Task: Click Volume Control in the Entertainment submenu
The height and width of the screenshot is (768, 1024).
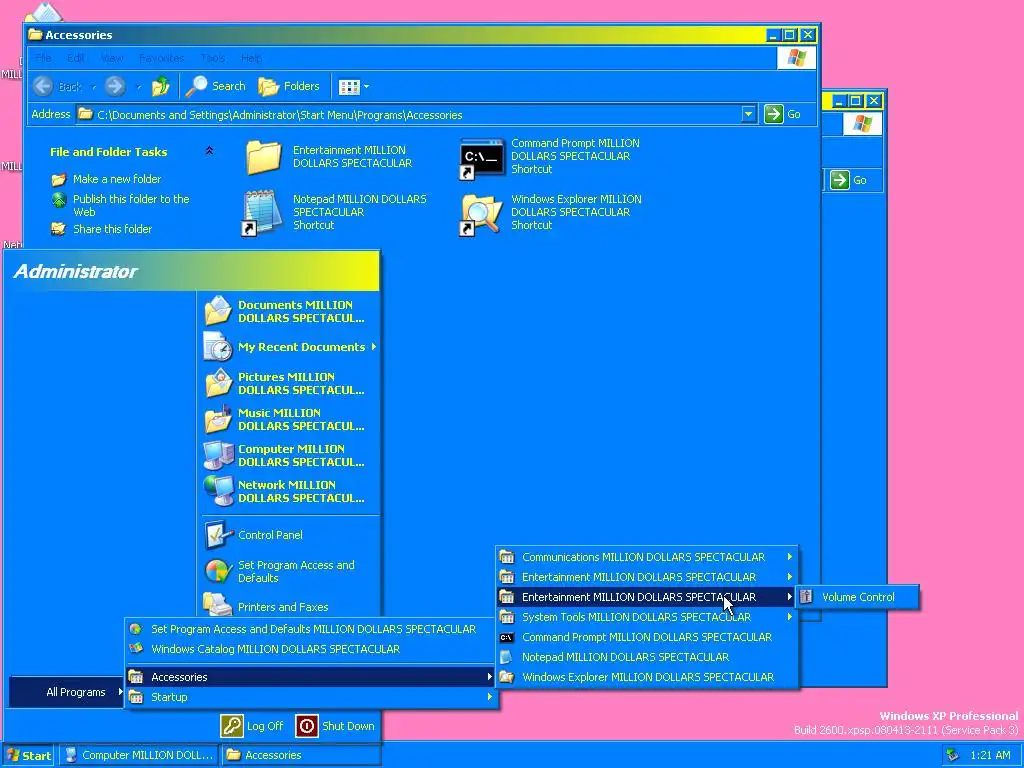Action: [858, 597]
